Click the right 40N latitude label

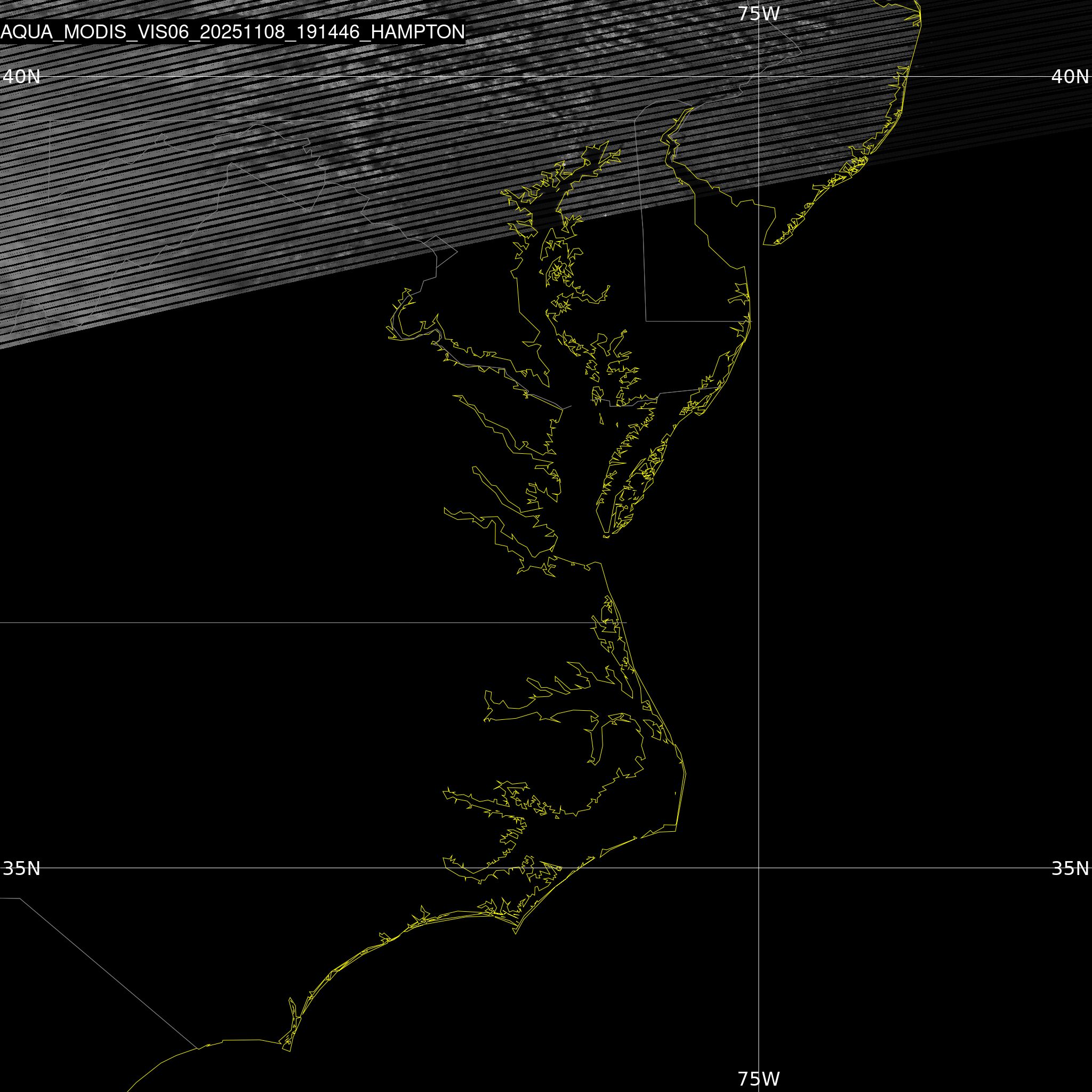coord(1070,76)
